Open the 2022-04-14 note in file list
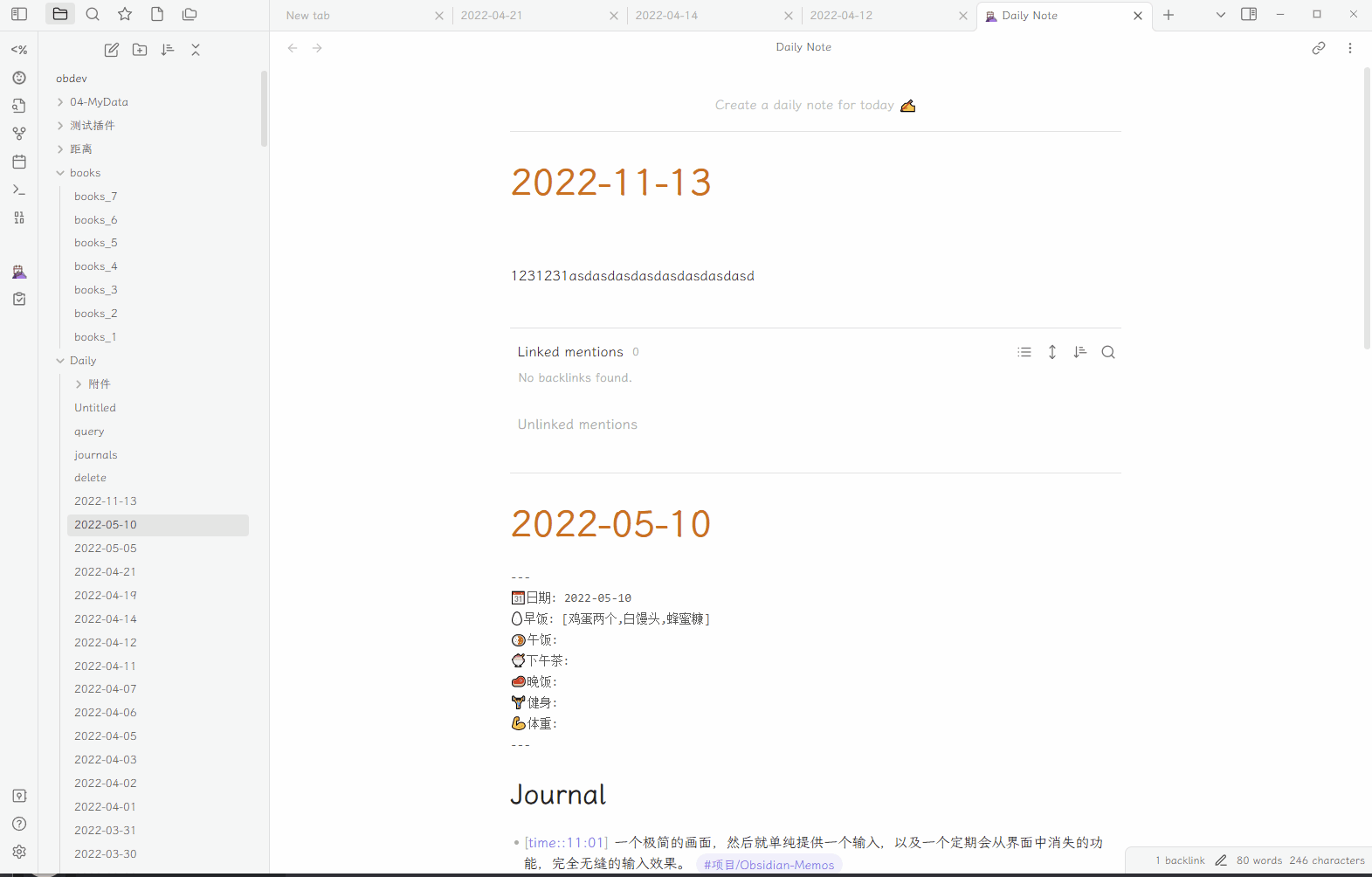 coord(106,619)
